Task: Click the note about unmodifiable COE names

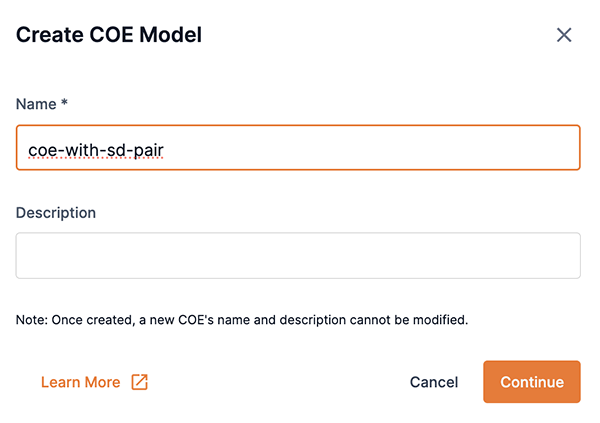Action: pos(242,321)
